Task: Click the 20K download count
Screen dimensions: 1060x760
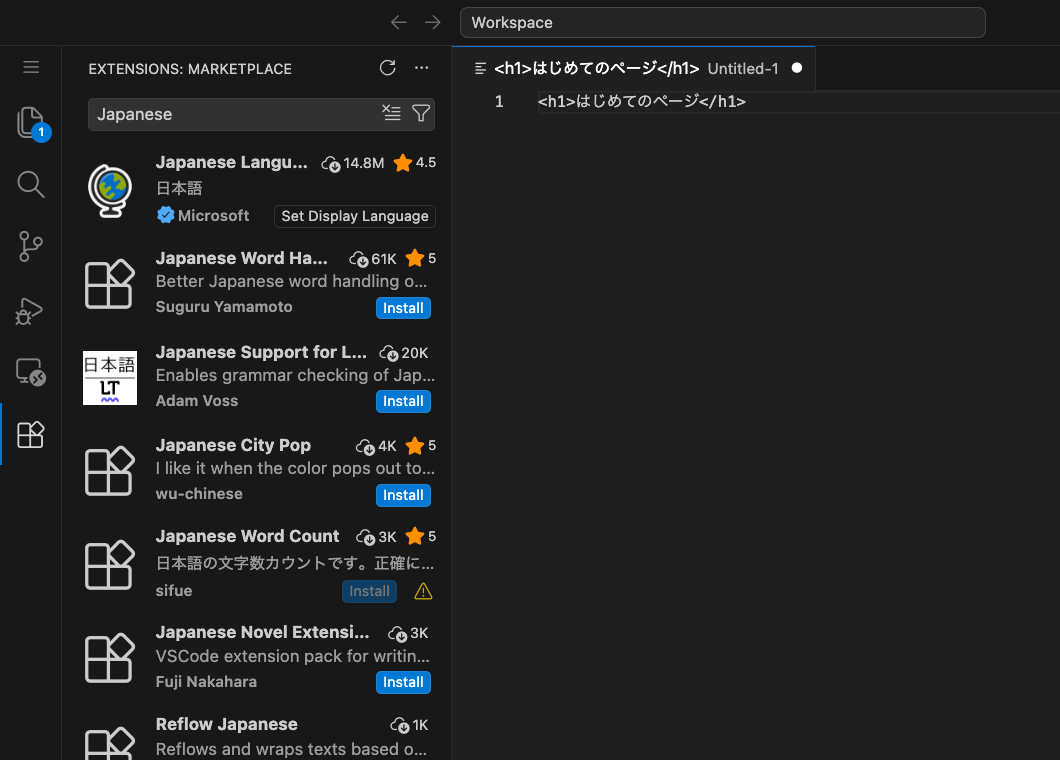Action: 404,353
